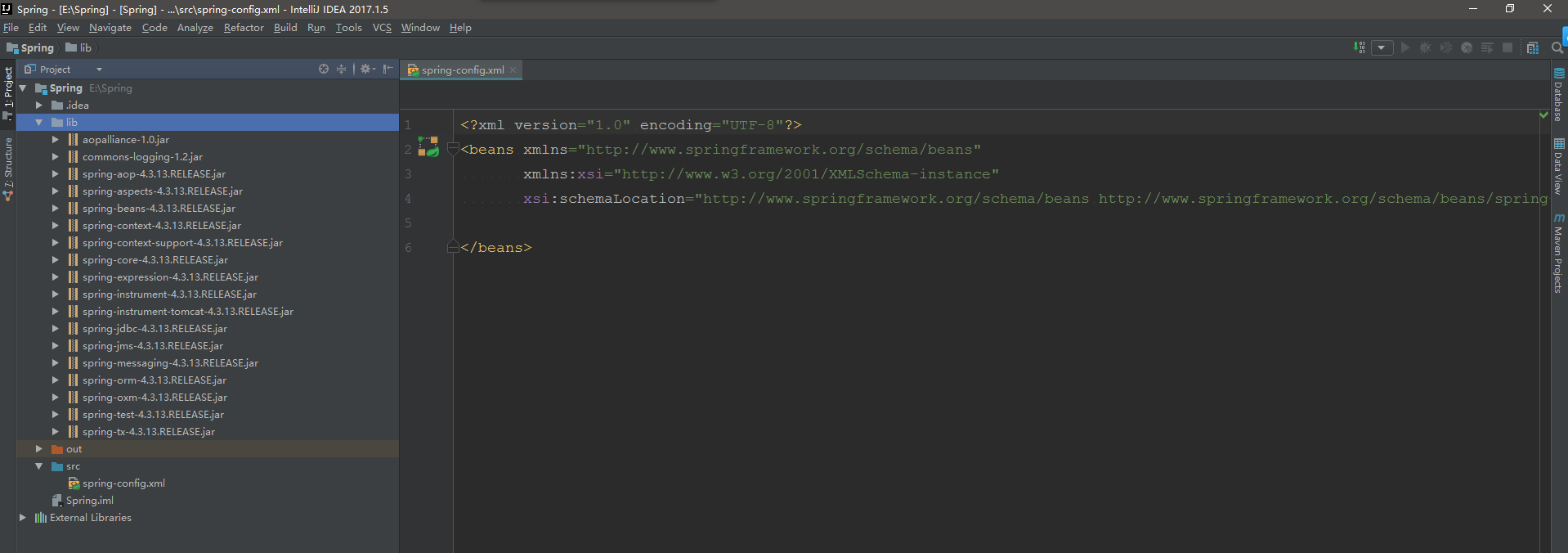
Task: Open the run configuration dropdown
Action: [x=1382, y=47]
